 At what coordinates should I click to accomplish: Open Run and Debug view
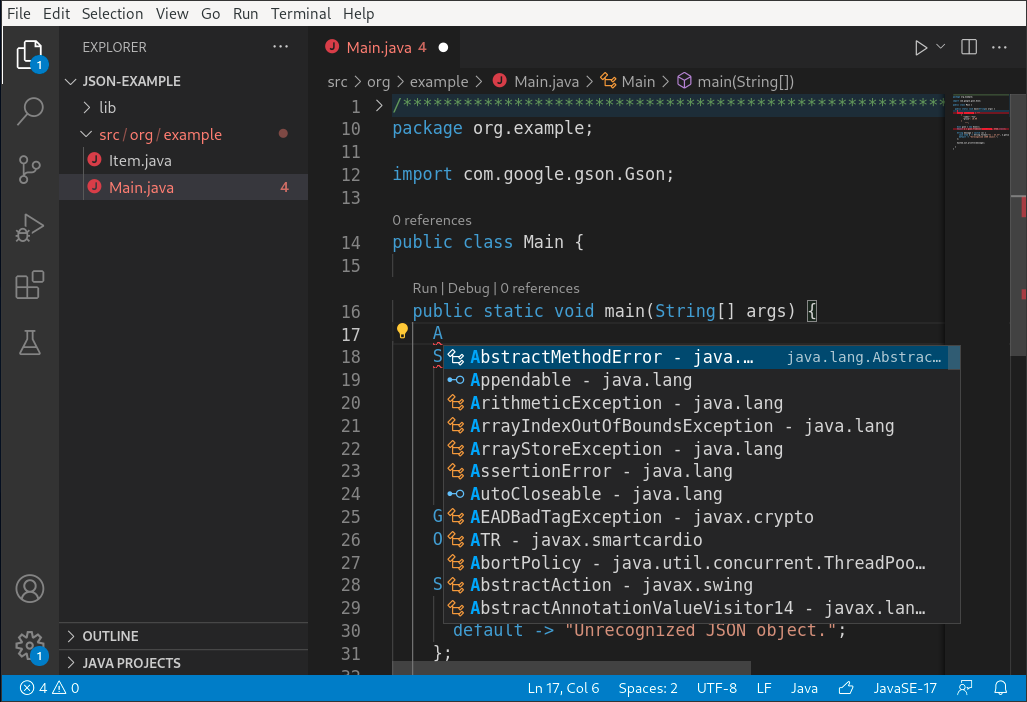pyautogui.click(x=30, y=228)
